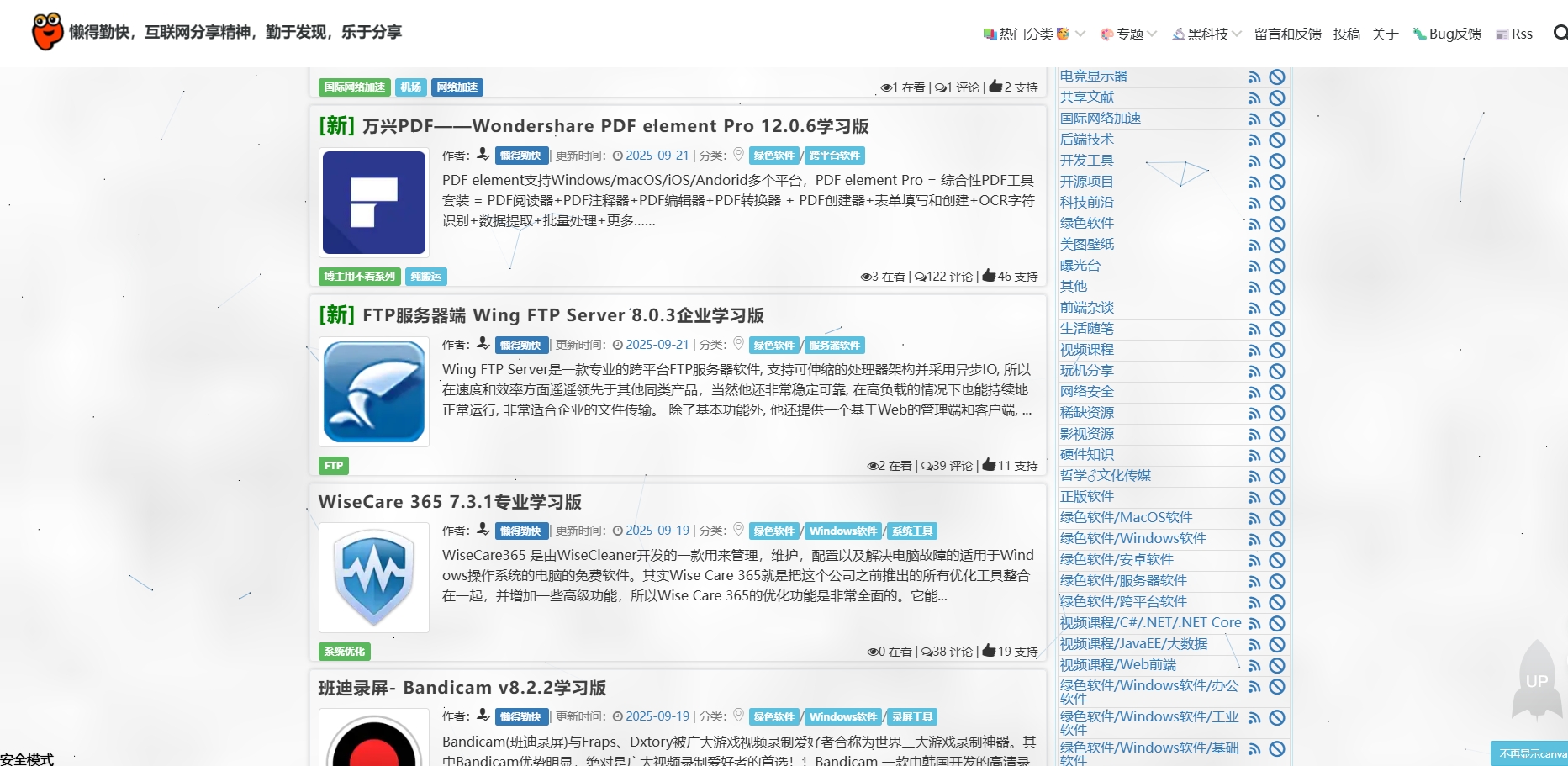Toggle the block icon next to 科技前沿

point(1278,203)
